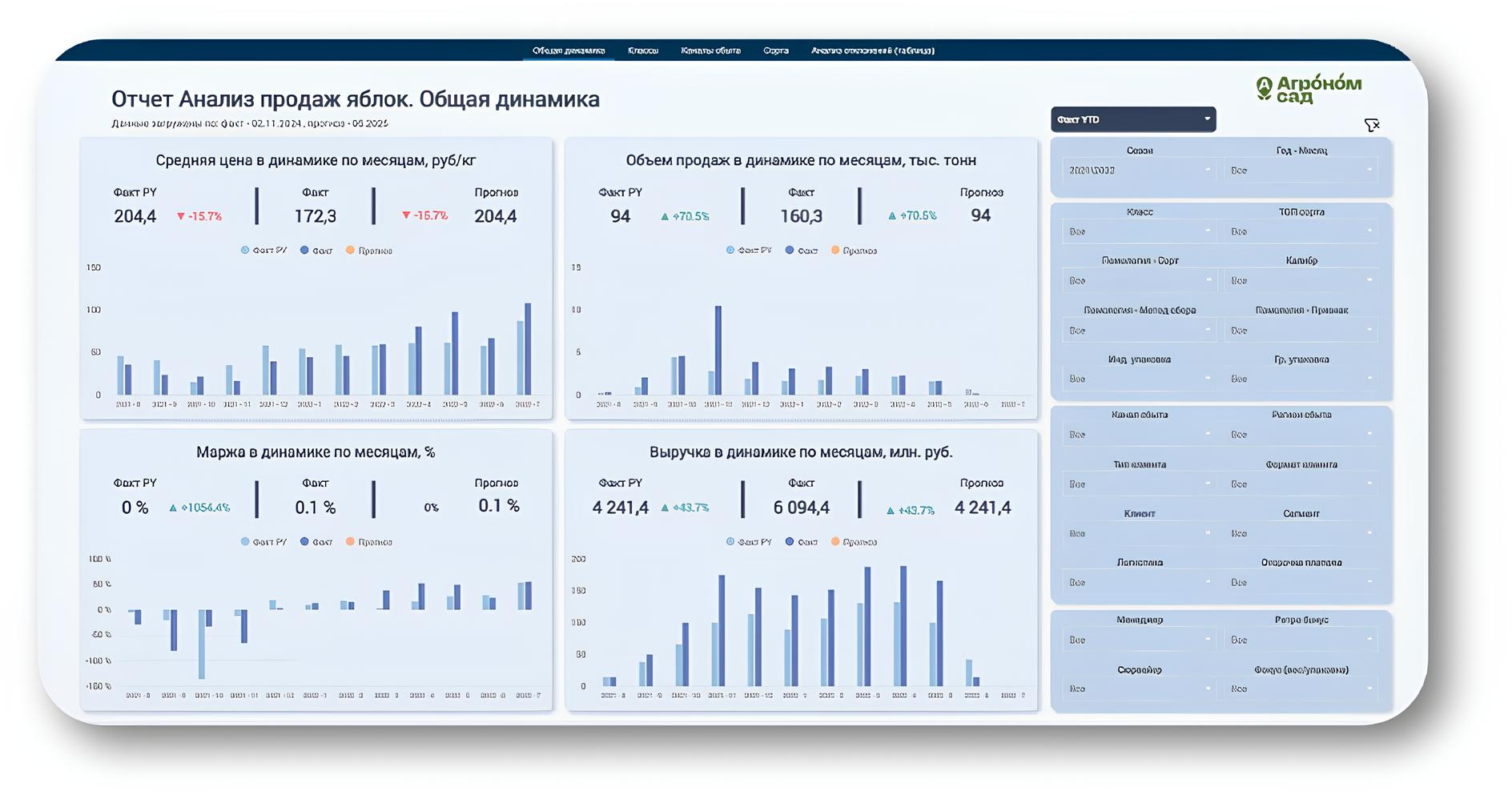Toggle Факт PY legend in average price chart

264,251
